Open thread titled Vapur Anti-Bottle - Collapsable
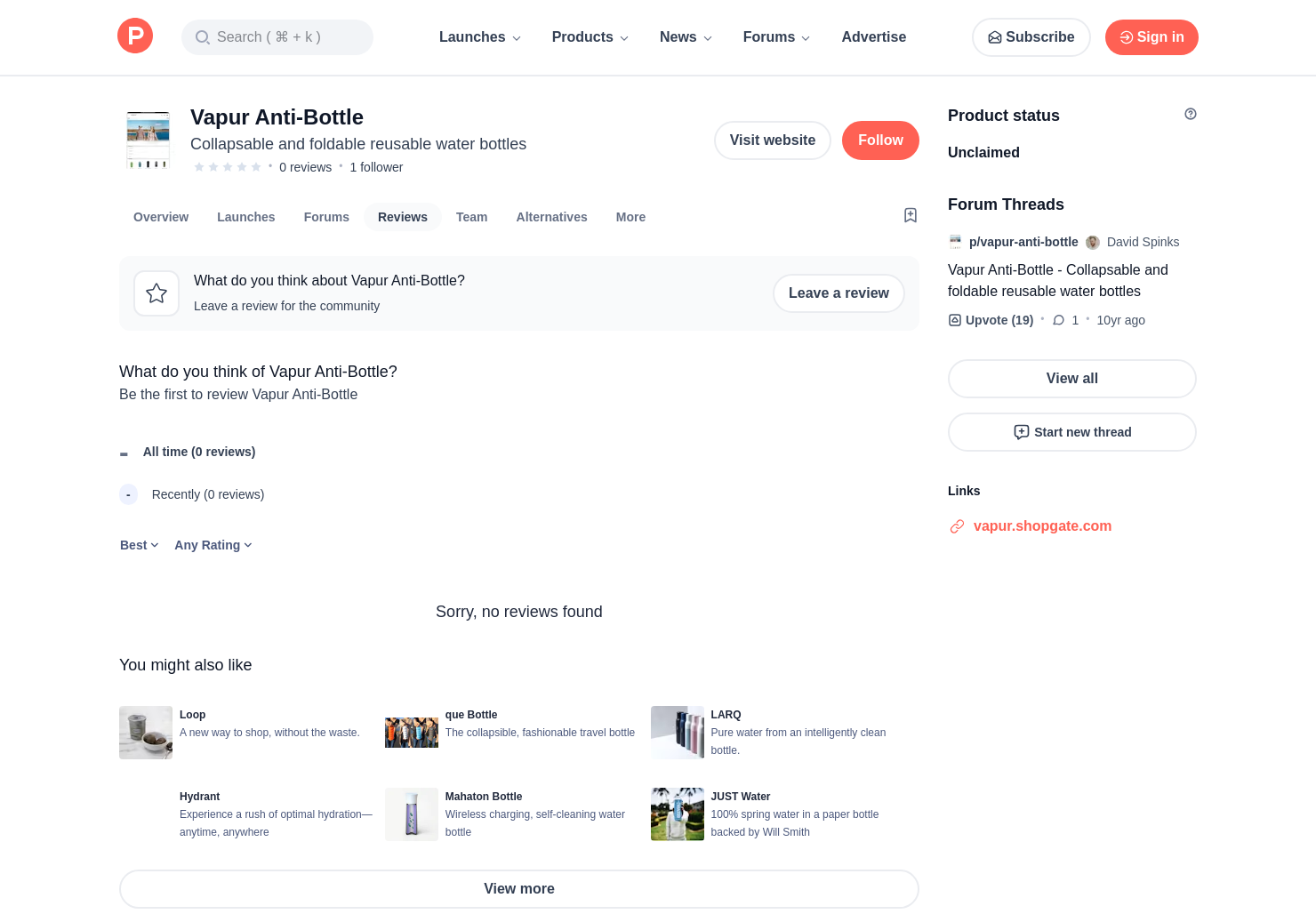 pos(1058,281)
